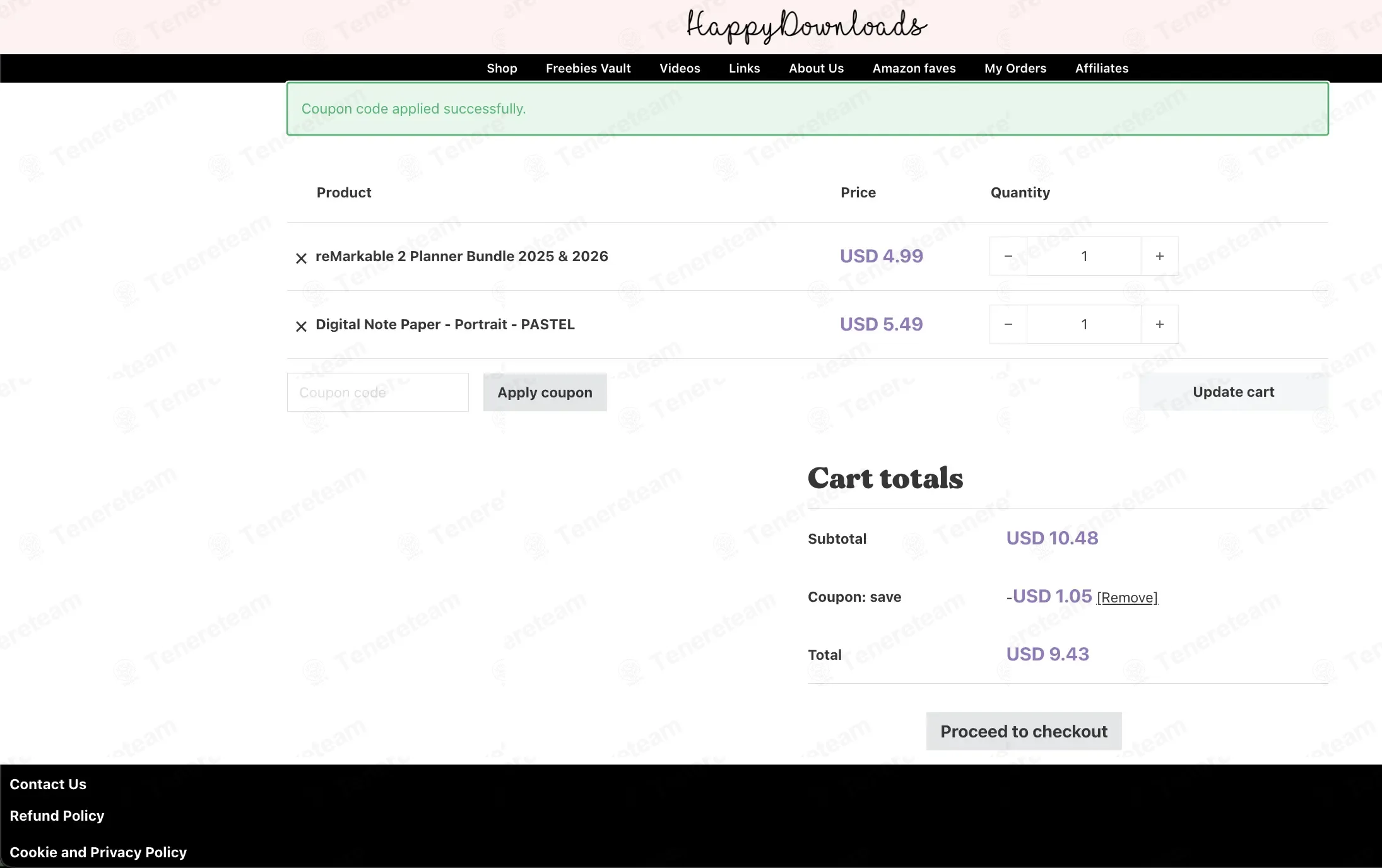1382x868 pixels.
Task: Proceed to checkout
Action: point(1024,731)
